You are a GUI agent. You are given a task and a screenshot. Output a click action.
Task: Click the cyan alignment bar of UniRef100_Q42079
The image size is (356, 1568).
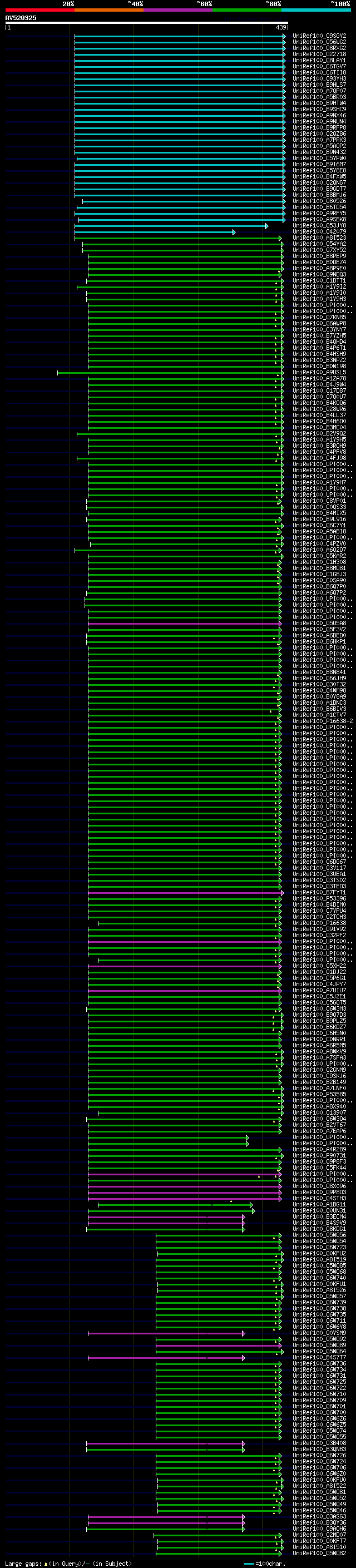155,232
